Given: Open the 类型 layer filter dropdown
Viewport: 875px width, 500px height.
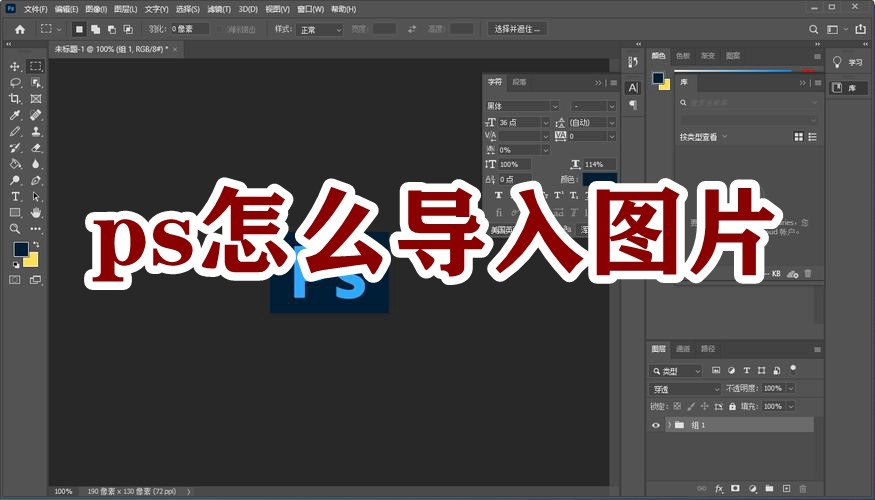Looking at the screenshot, I should pos(675,371).
